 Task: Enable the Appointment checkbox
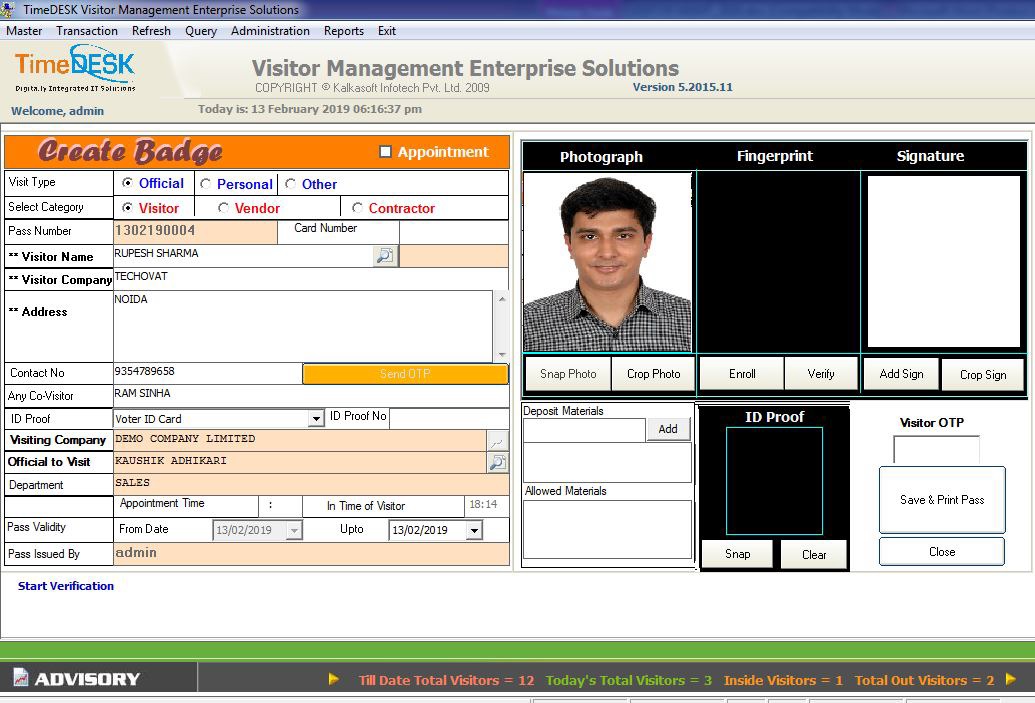click(385, 152)
